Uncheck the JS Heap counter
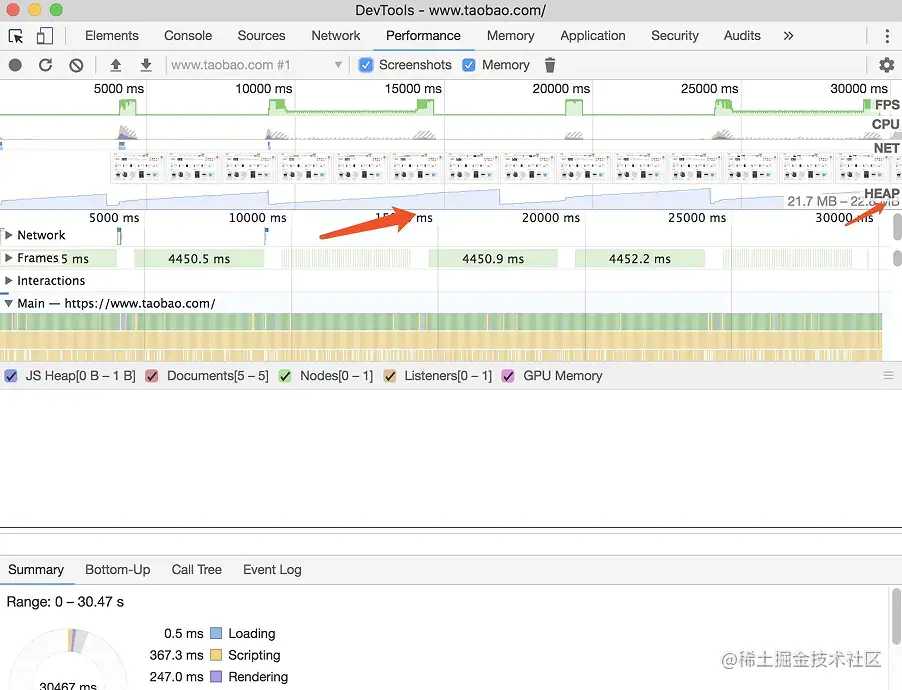Viewport: 902px width, 690px height. (x=11, y=376)
